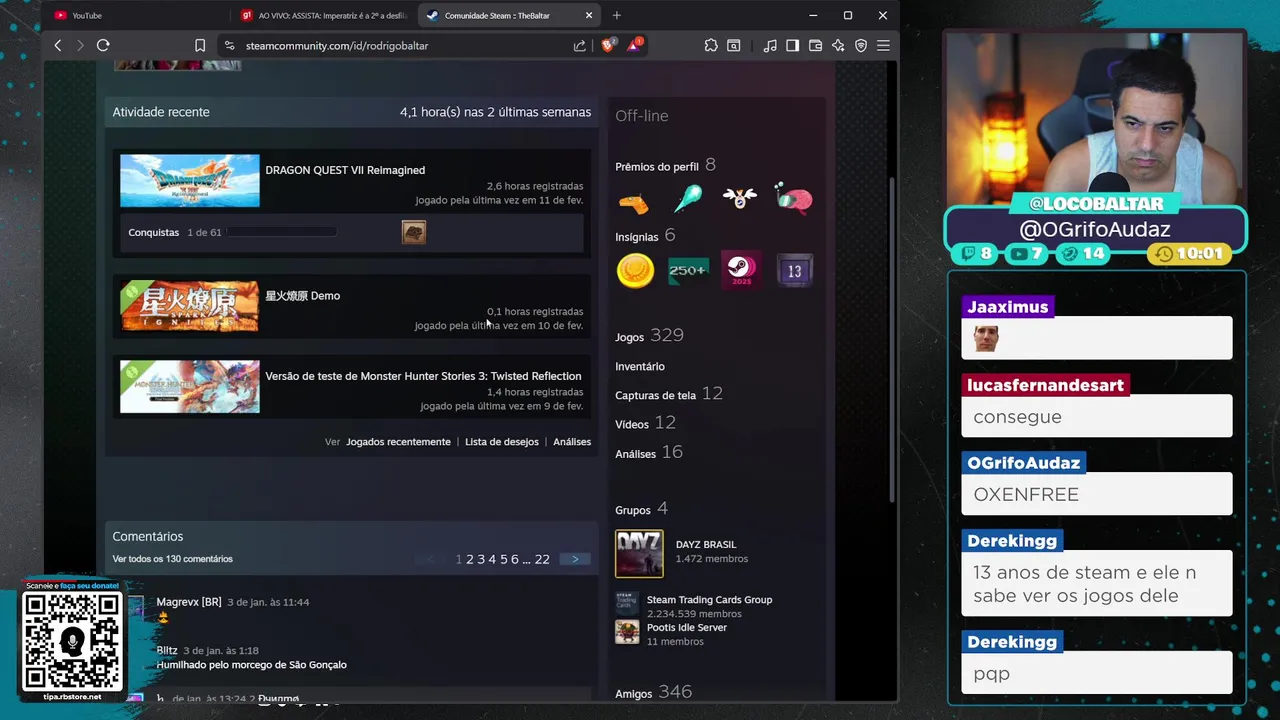Open the playlist music note icon
This screenshot has width=1280, height=720.
coord(769,45)
